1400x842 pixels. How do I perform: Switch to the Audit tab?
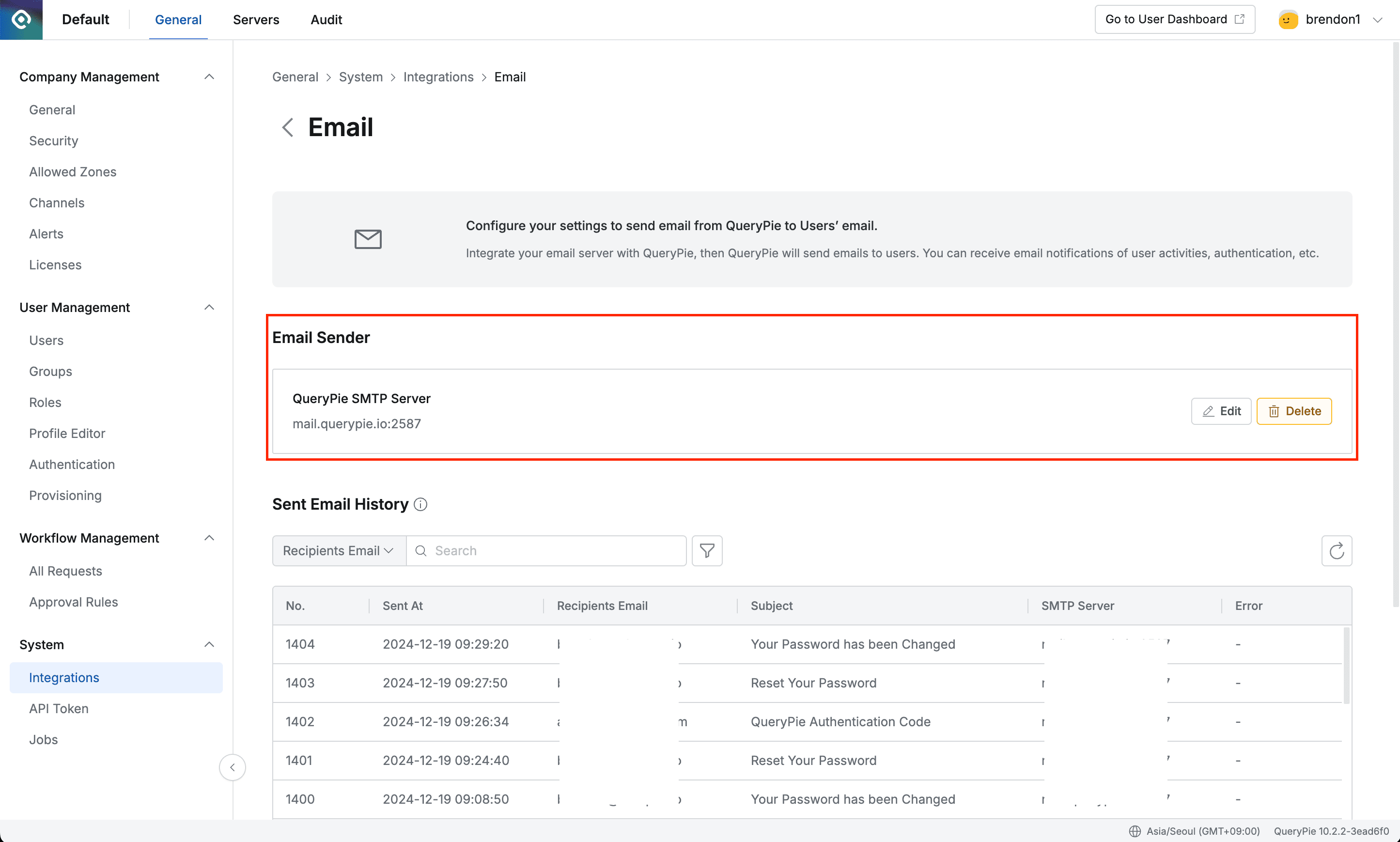point(326,19)
